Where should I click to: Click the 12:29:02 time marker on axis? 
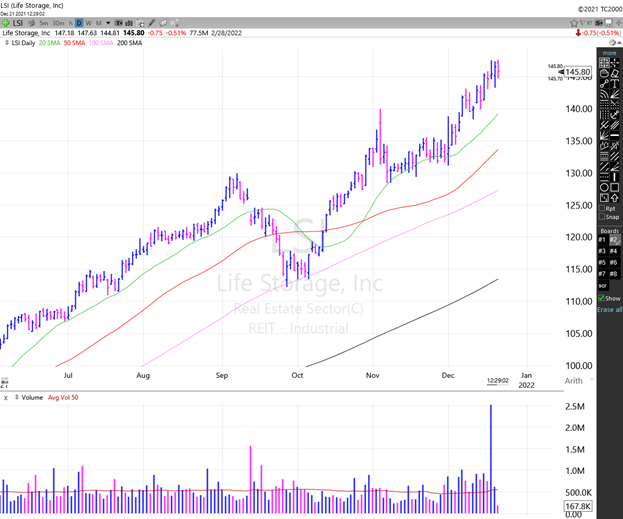[x=497, y=381]
